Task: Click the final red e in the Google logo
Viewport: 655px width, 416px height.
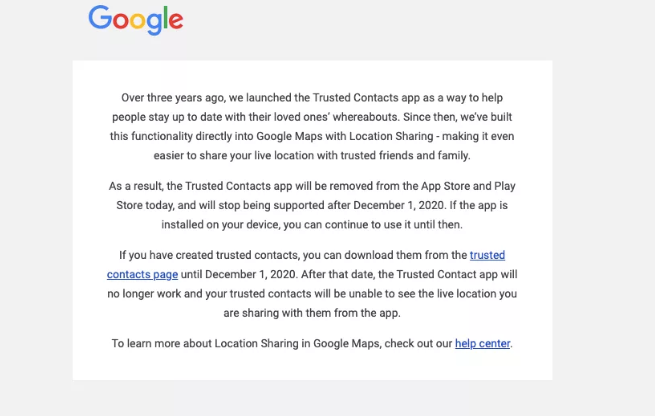Action: [x=174, y=21]
